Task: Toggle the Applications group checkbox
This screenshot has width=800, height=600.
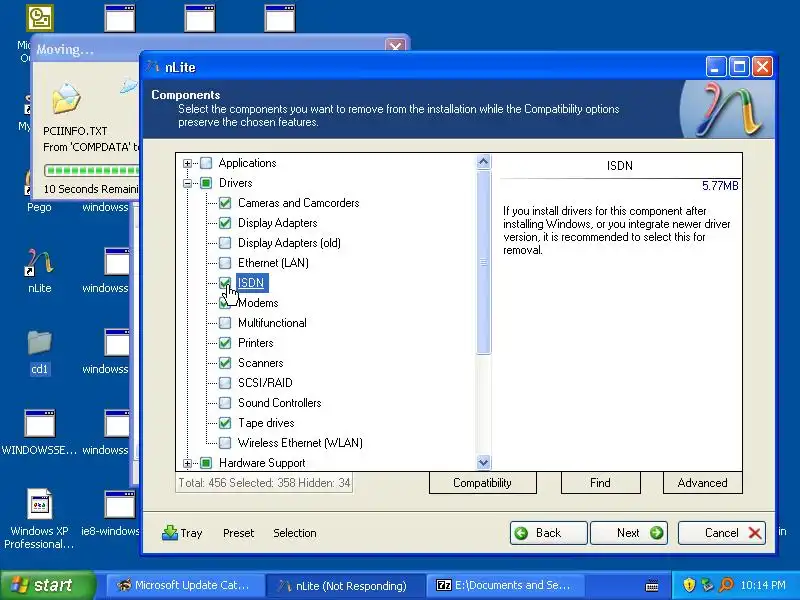Action: [206, 163]
